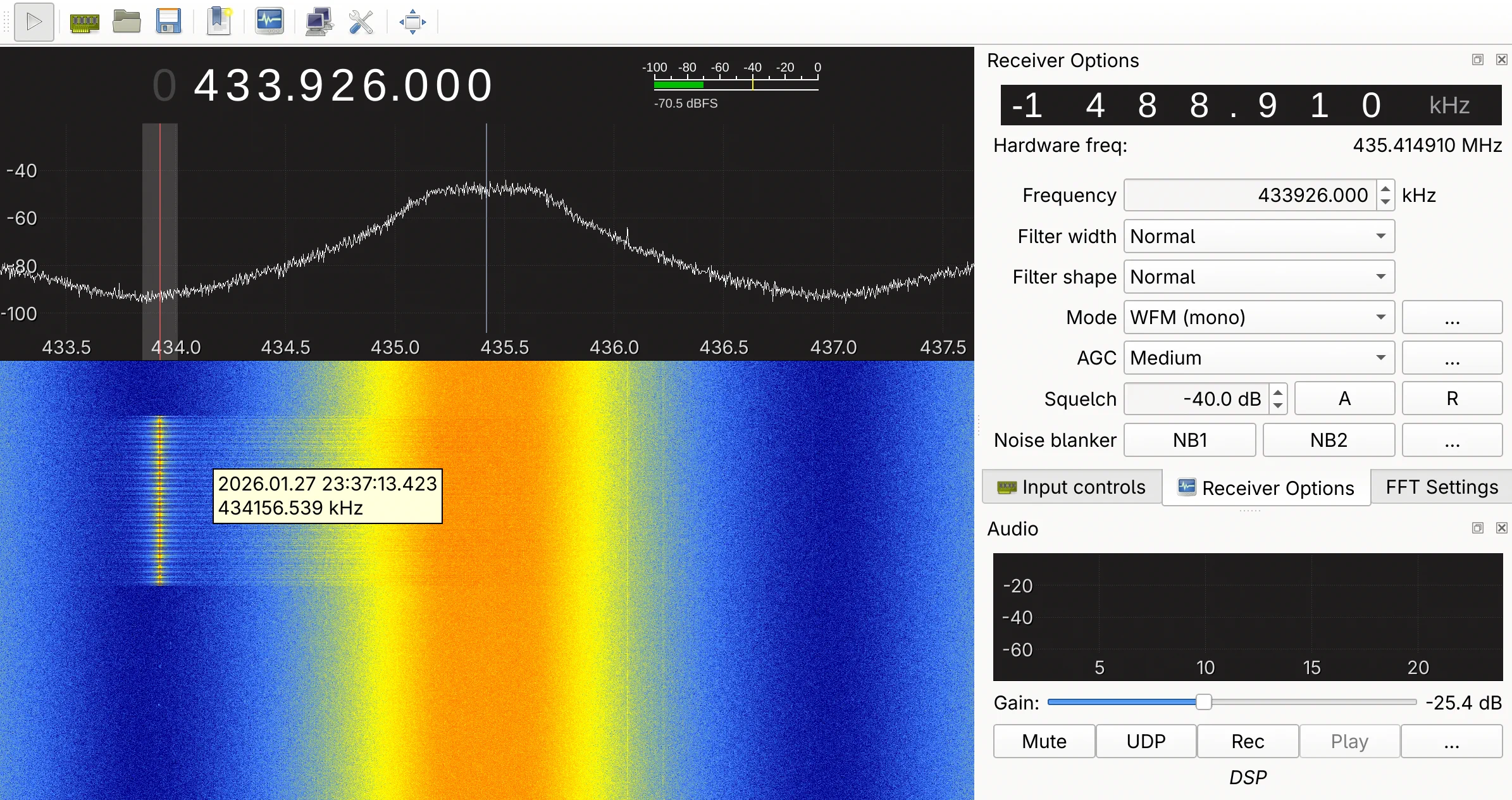Start DSP processing with the play button

click(34, 22)
